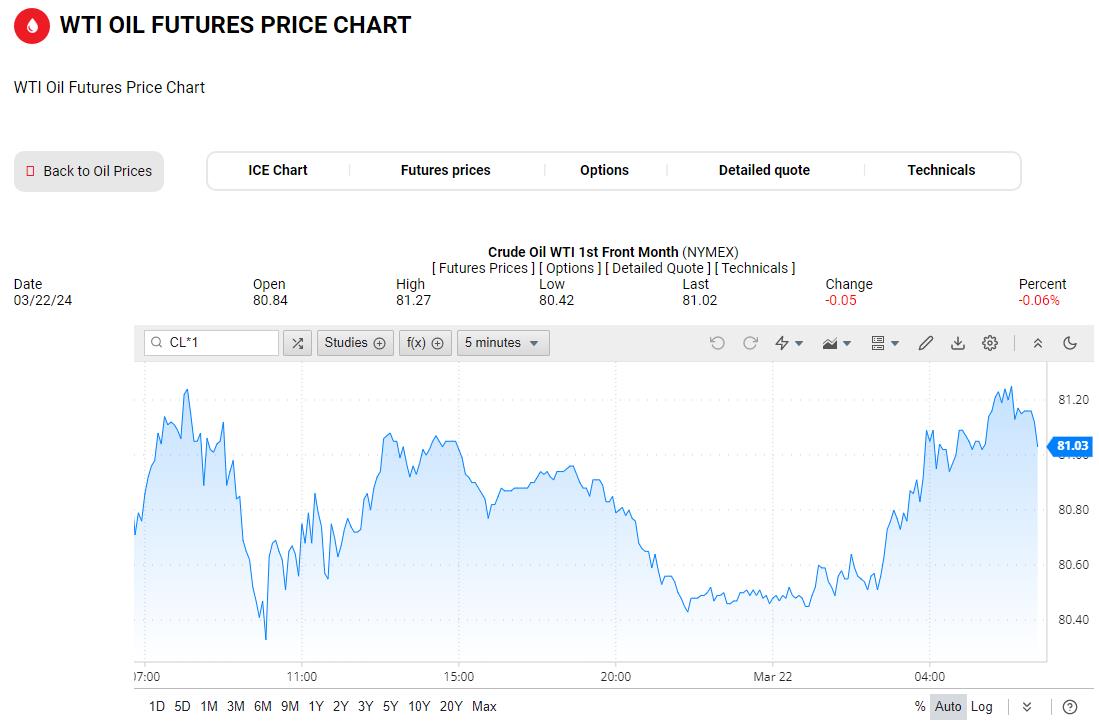Open chart settings gear icon
This screenshot has height=727, width=1099.
[x=990, y=343]
